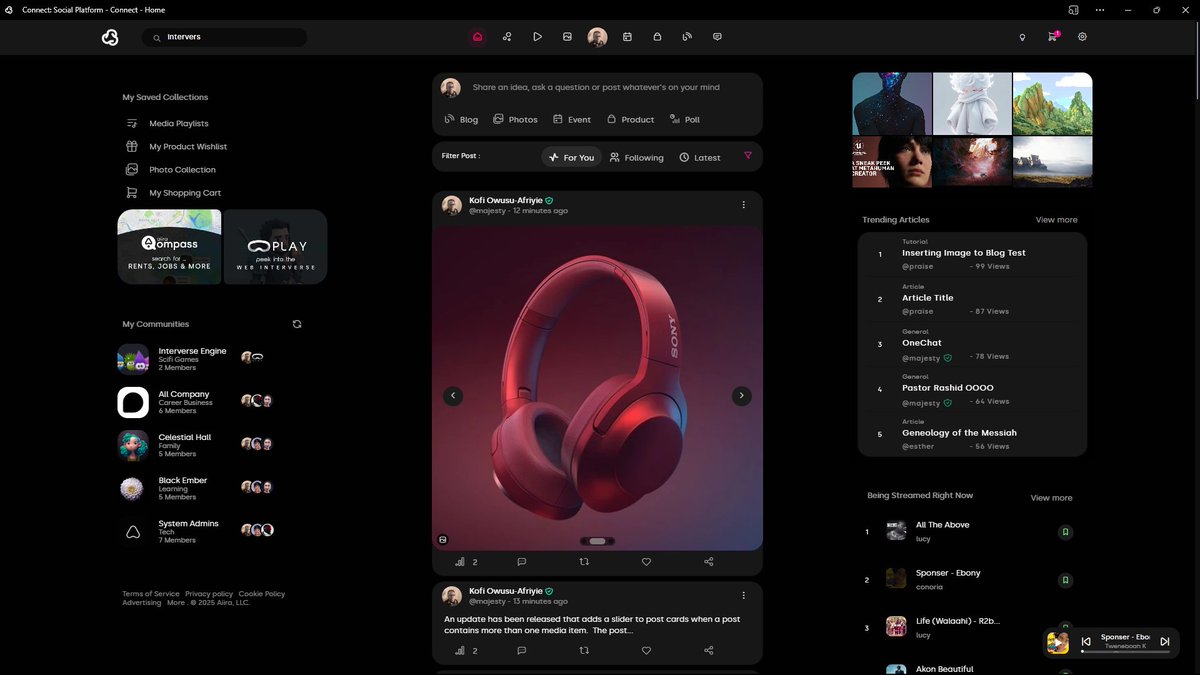Screen dimensions: 1200x675
Task: Share the slider update text post
Action: 709,650
